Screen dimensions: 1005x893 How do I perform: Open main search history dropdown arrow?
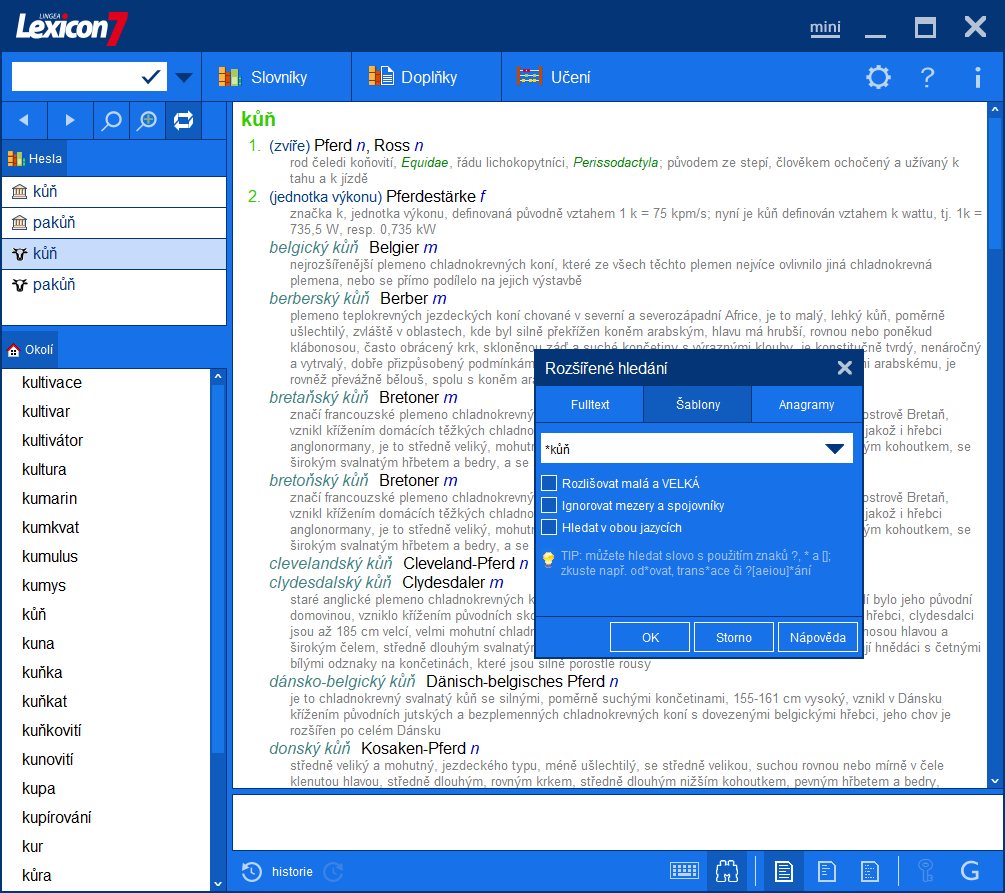point(184,78)
